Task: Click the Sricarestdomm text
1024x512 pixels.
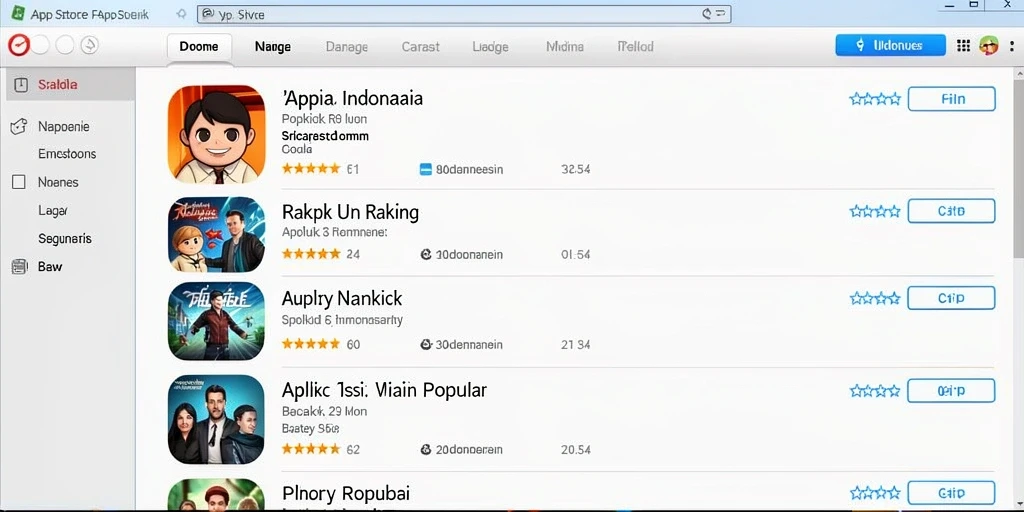Action: point(325,136)
